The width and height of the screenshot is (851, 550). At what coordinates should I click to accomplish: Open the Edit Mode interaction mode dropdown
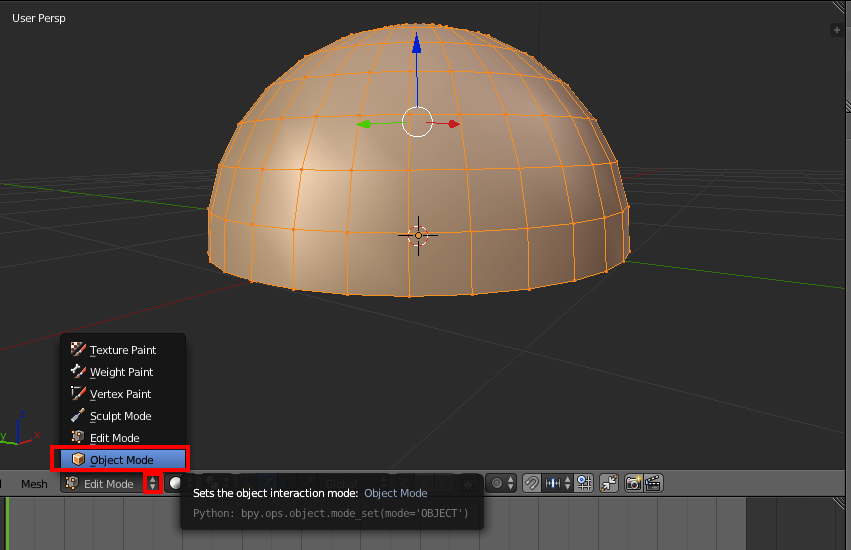[111, 483]
